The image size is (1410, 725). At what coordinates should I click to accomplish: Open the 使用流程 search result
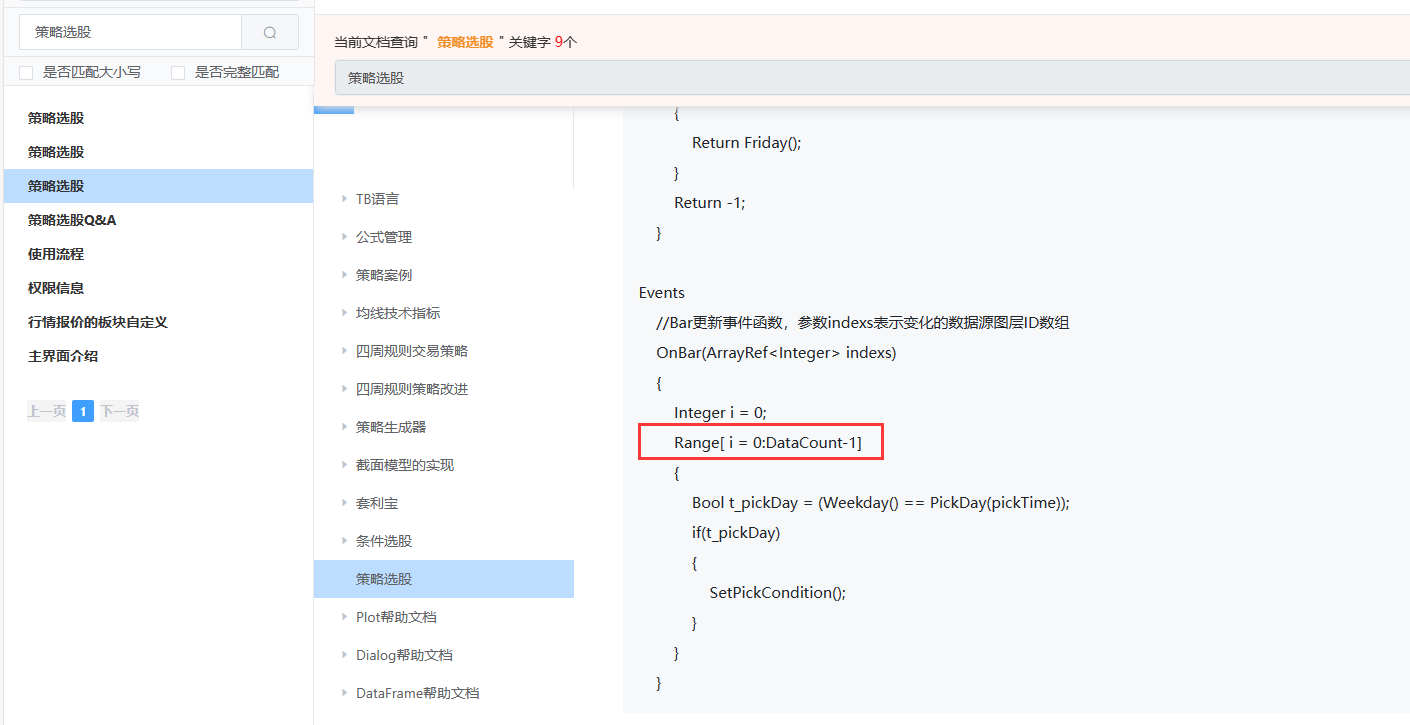pos(56,254)
